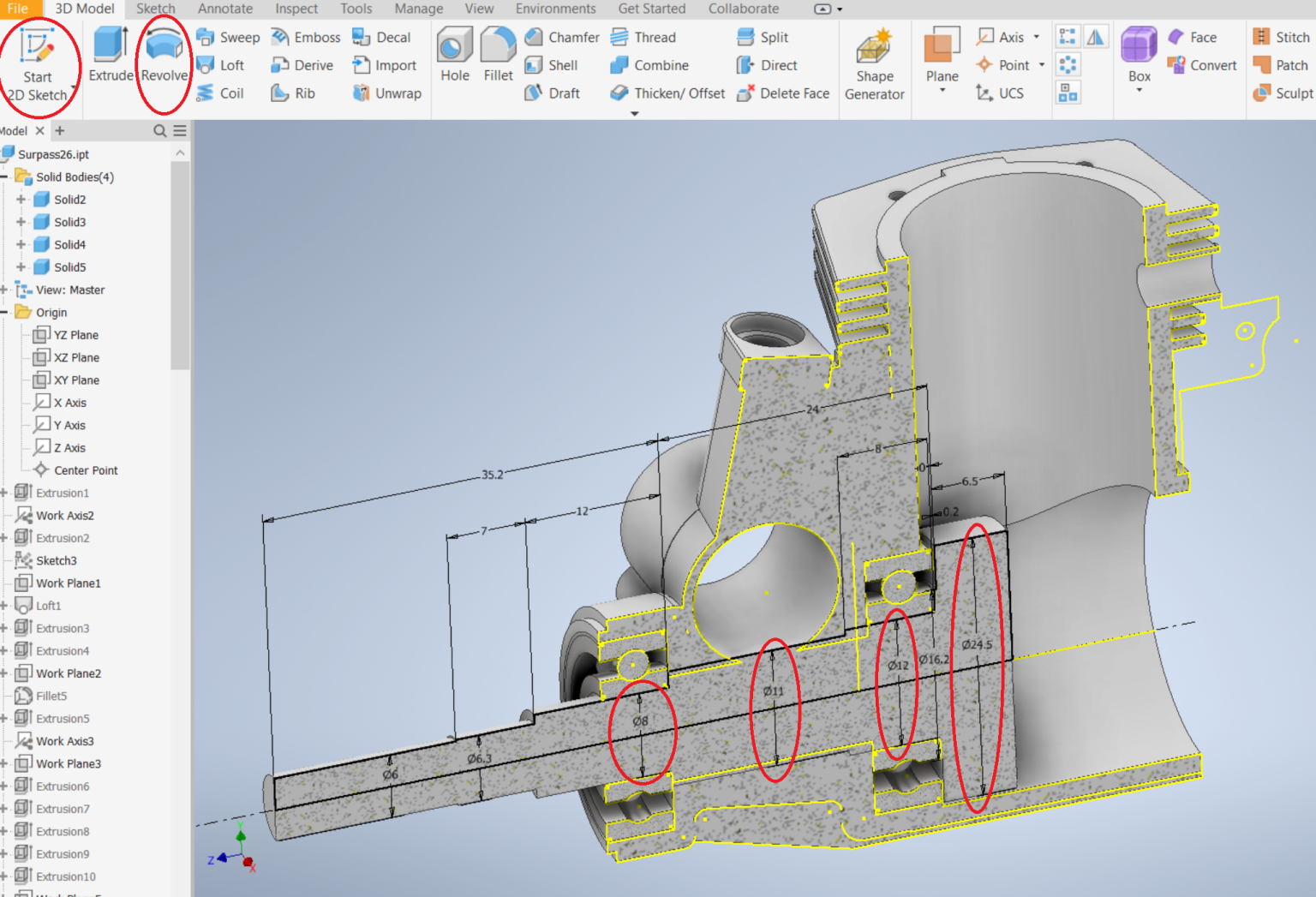This screenshot has width=1316, height=897.
Task: Select the Split tool
Action: coord(763,37)
